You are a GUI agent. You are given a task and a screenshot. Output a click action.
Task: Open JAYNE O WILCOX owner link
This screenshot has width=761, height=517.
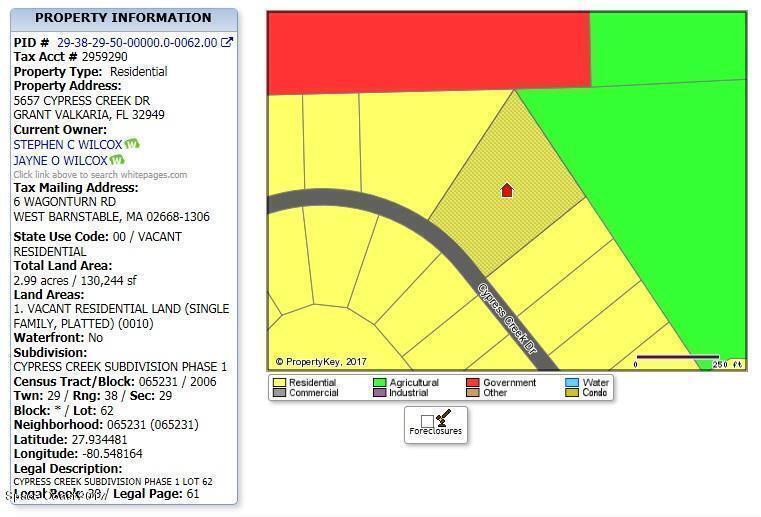[60, 160]
